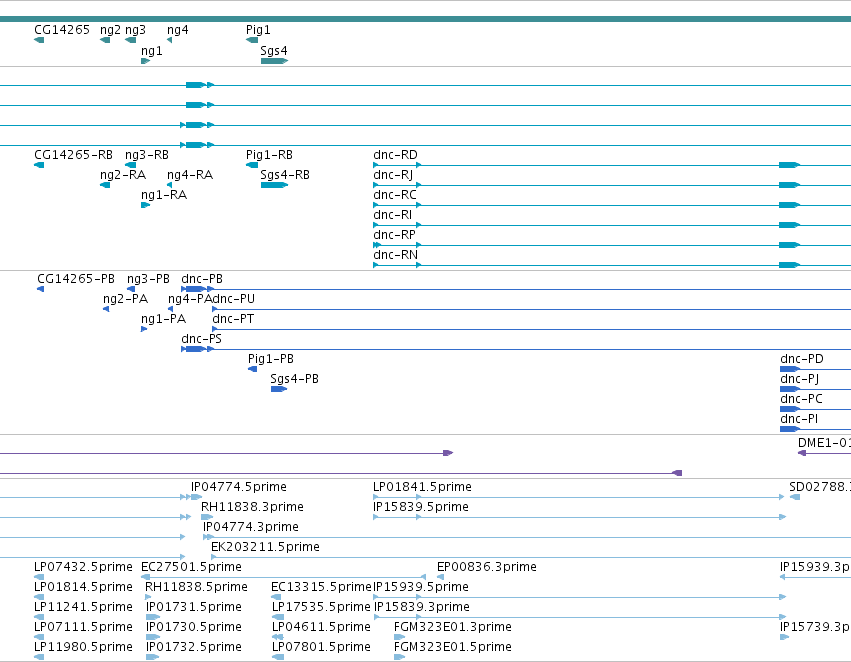Select the Sgs4-PB protein glyph

pos(279,389)
